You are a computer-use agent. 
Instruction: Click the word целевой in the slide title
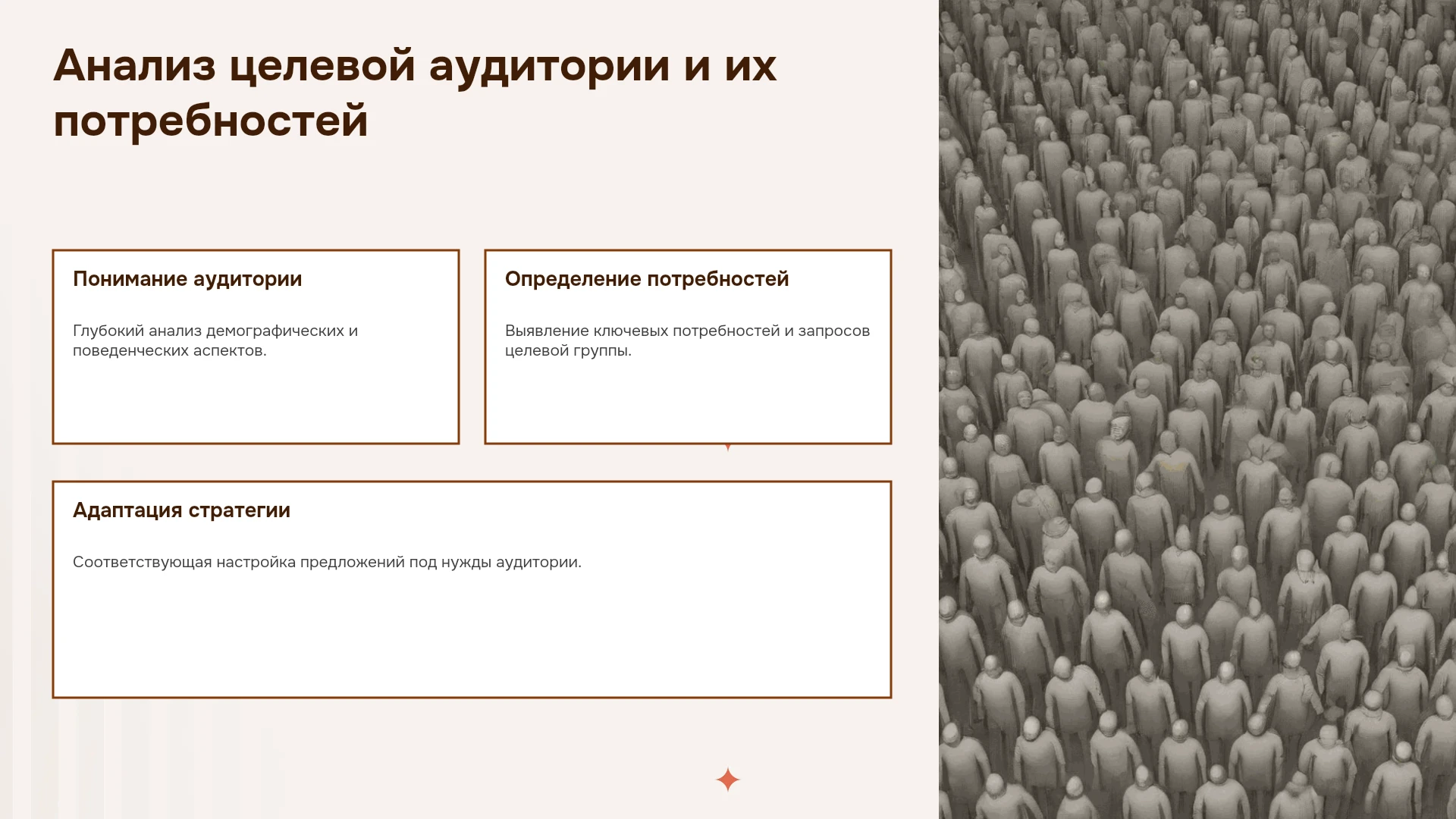pyautogui.click(x=322, y=66)
